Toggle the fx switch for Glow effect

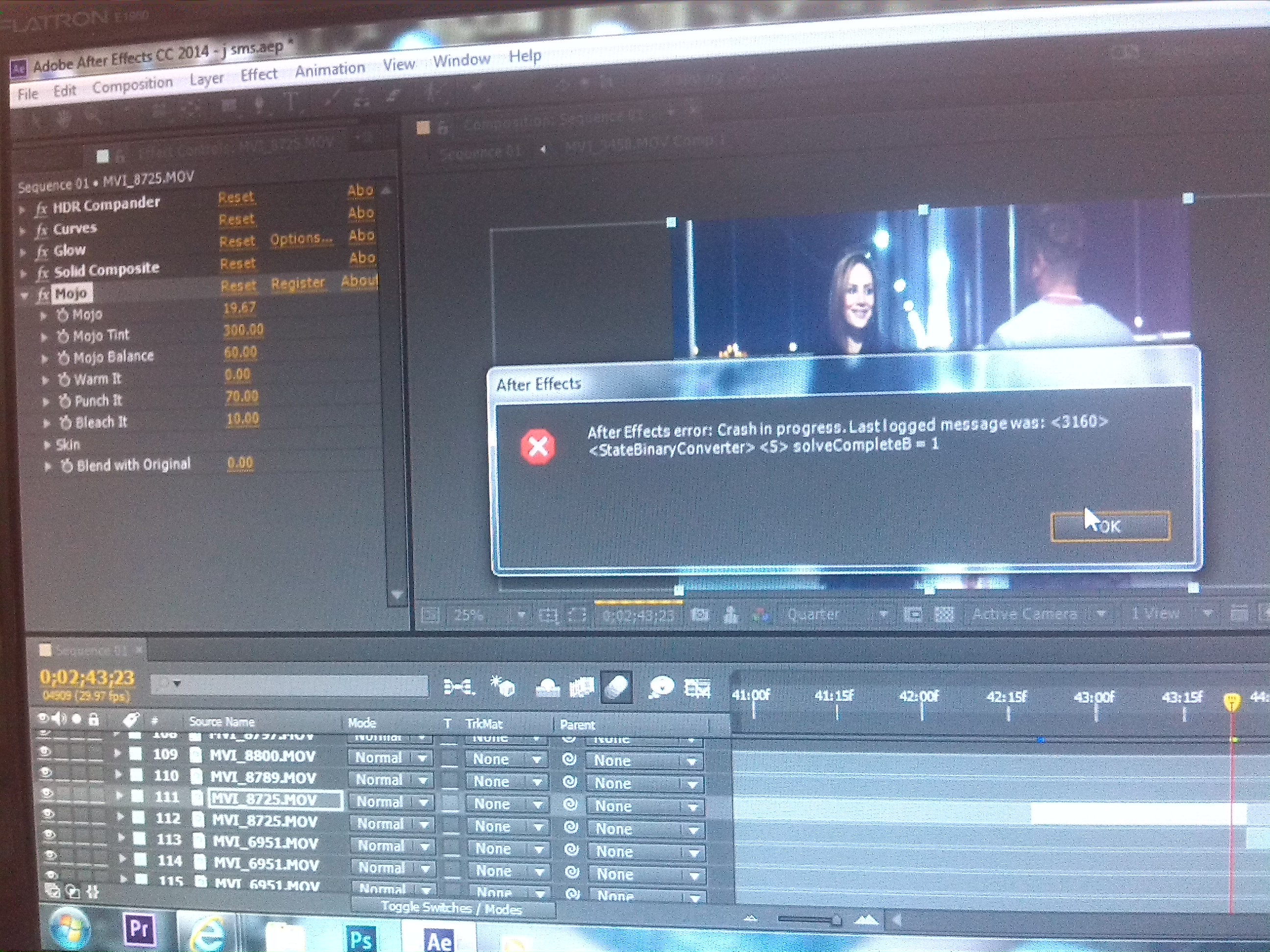pyautogui.click(x=42, y=253)
